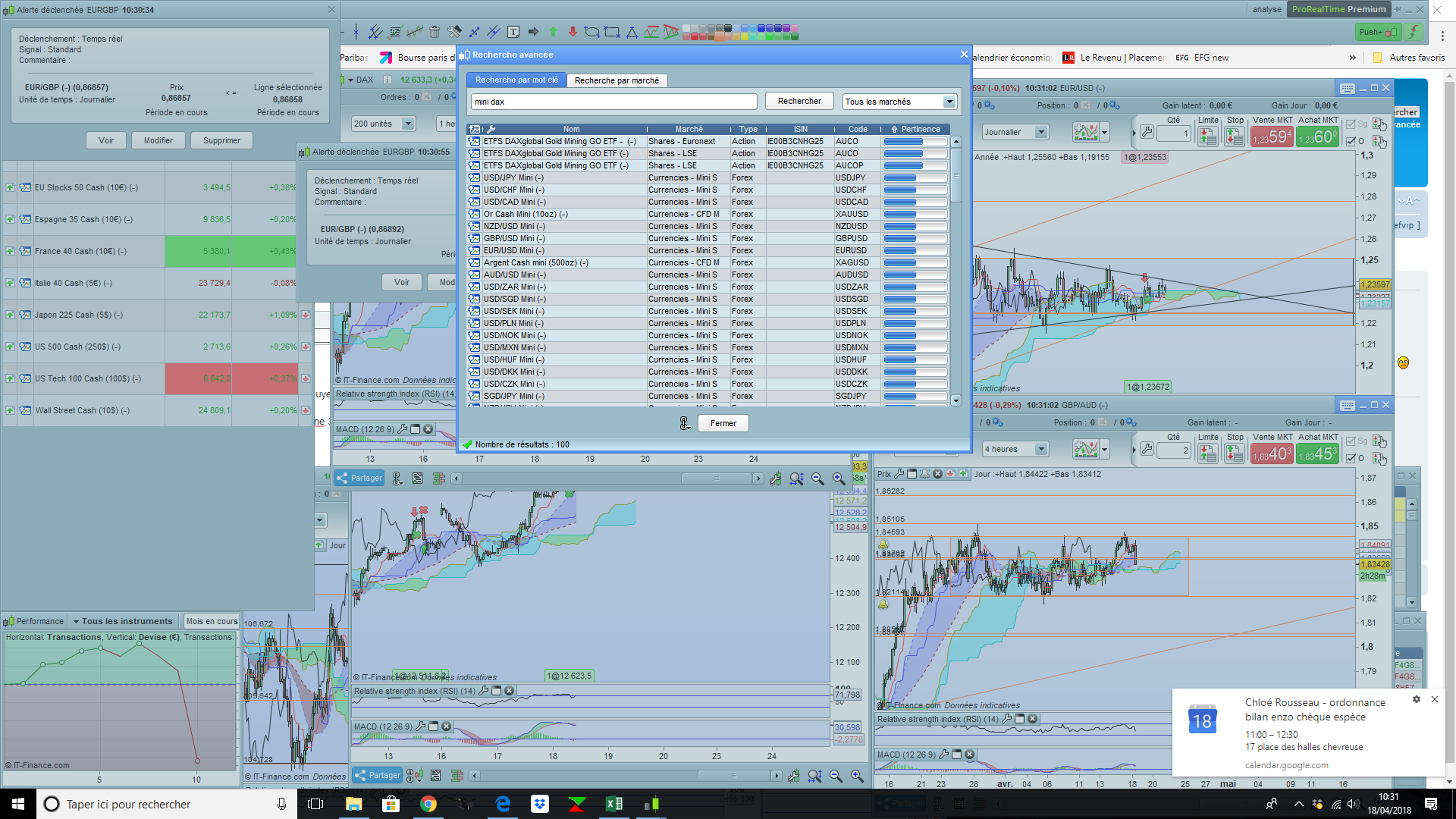This screenshot has width=1456, height=819.
Task: Select the ellipse drawing tool
Action: (592, 32)
